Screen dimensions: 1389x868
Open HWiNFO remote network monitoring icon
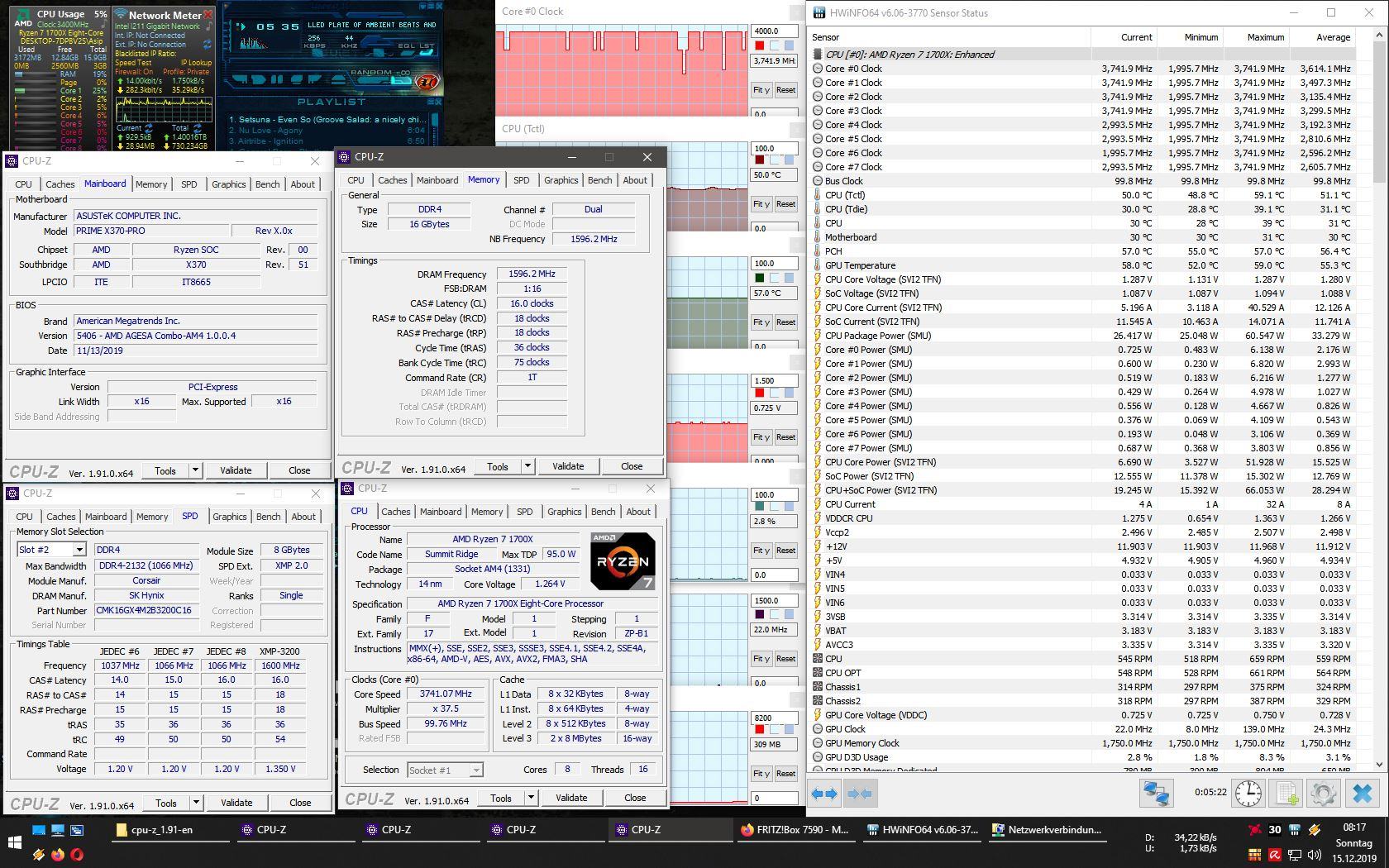click(x=1156, y=794)
